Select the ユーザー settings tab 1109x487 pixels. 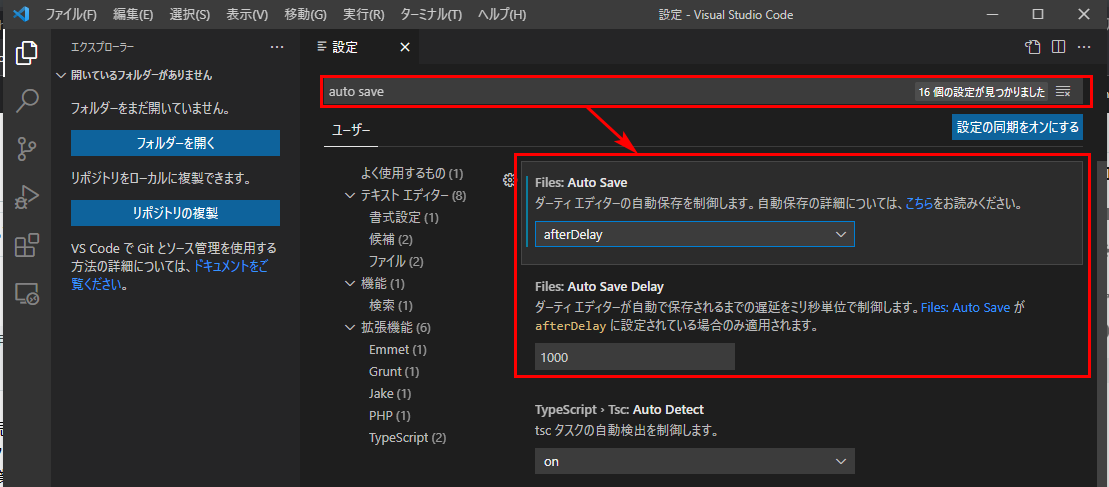click(351, 129)
